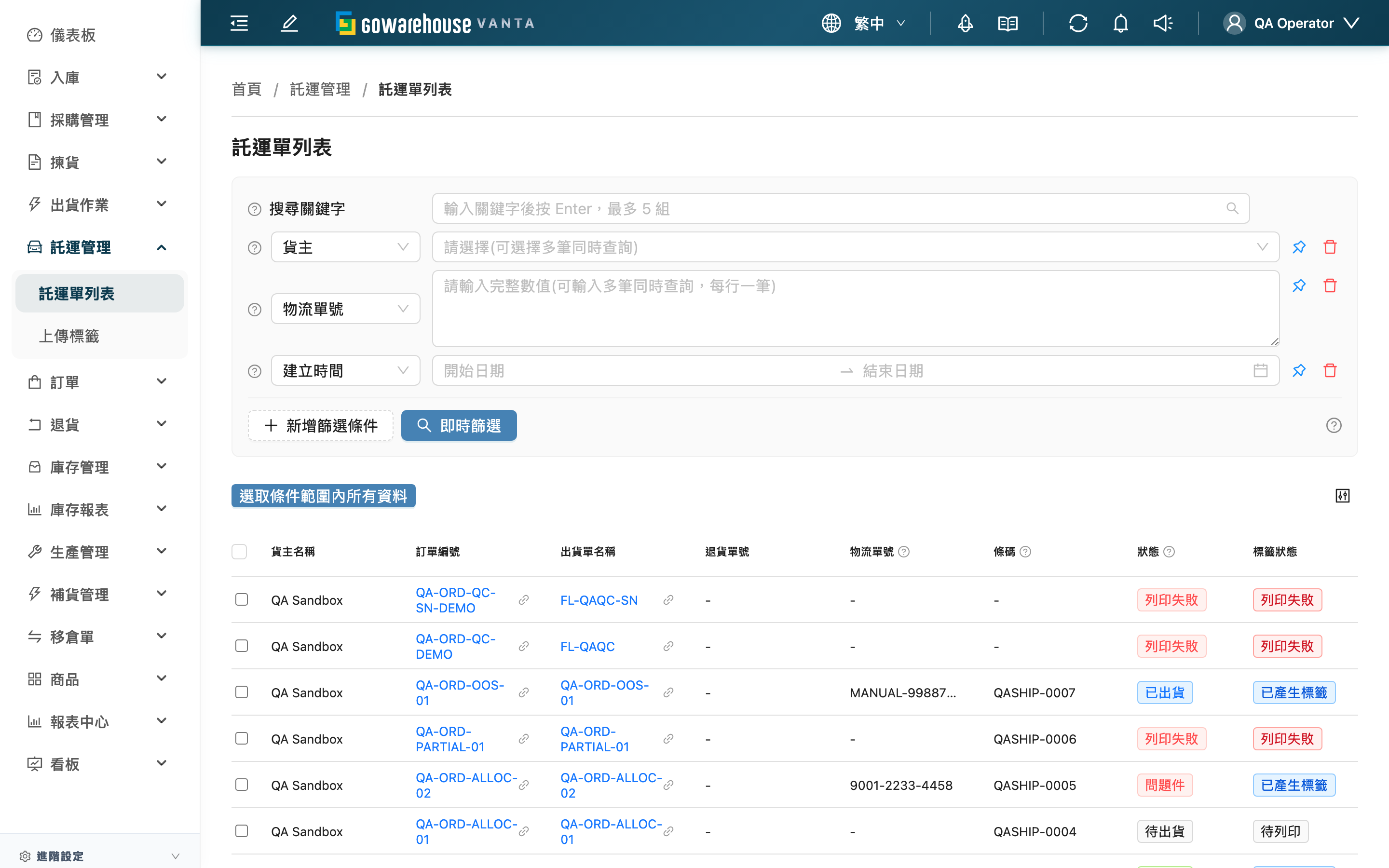Toggle select-all checkbox in table header
The width and height of the screenshot is (1389, 868).
[x=239, y=552]
